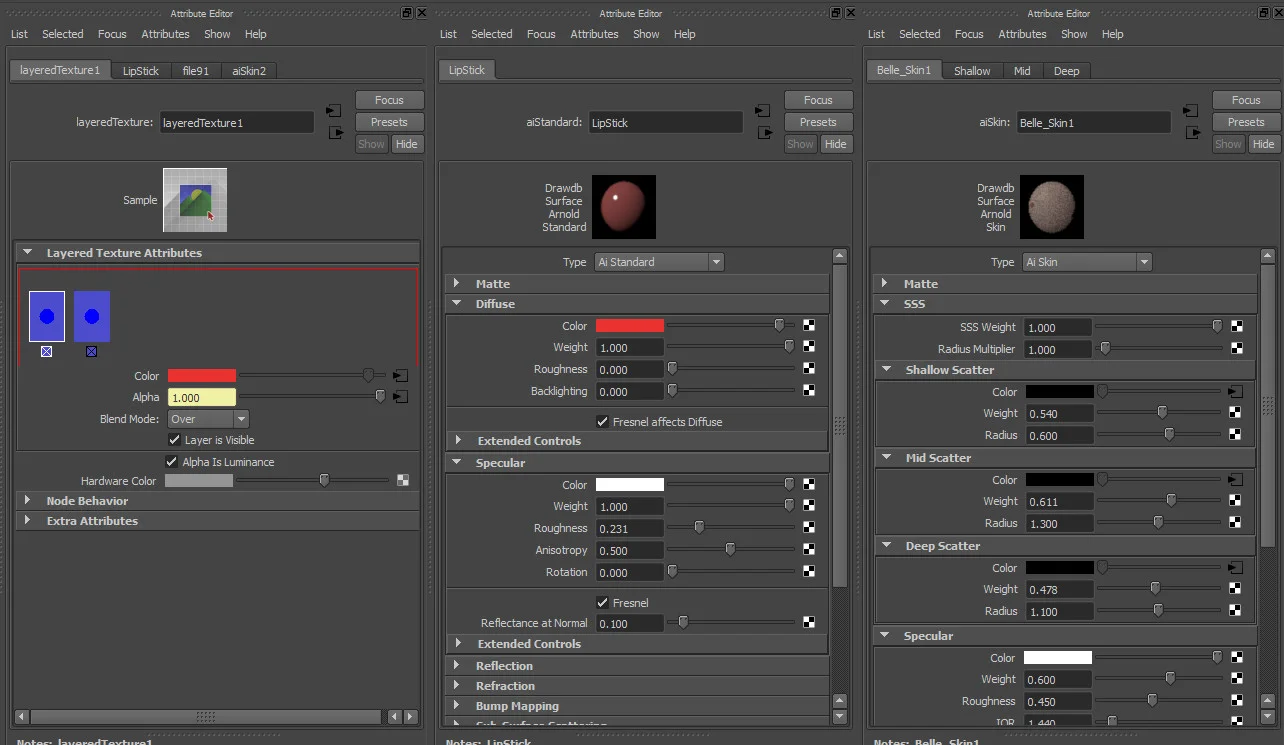This screenshot has height=745, width=1284.
Task: Click map button for LipStick Diffuse Roughness
Action: tap(809, 370)
